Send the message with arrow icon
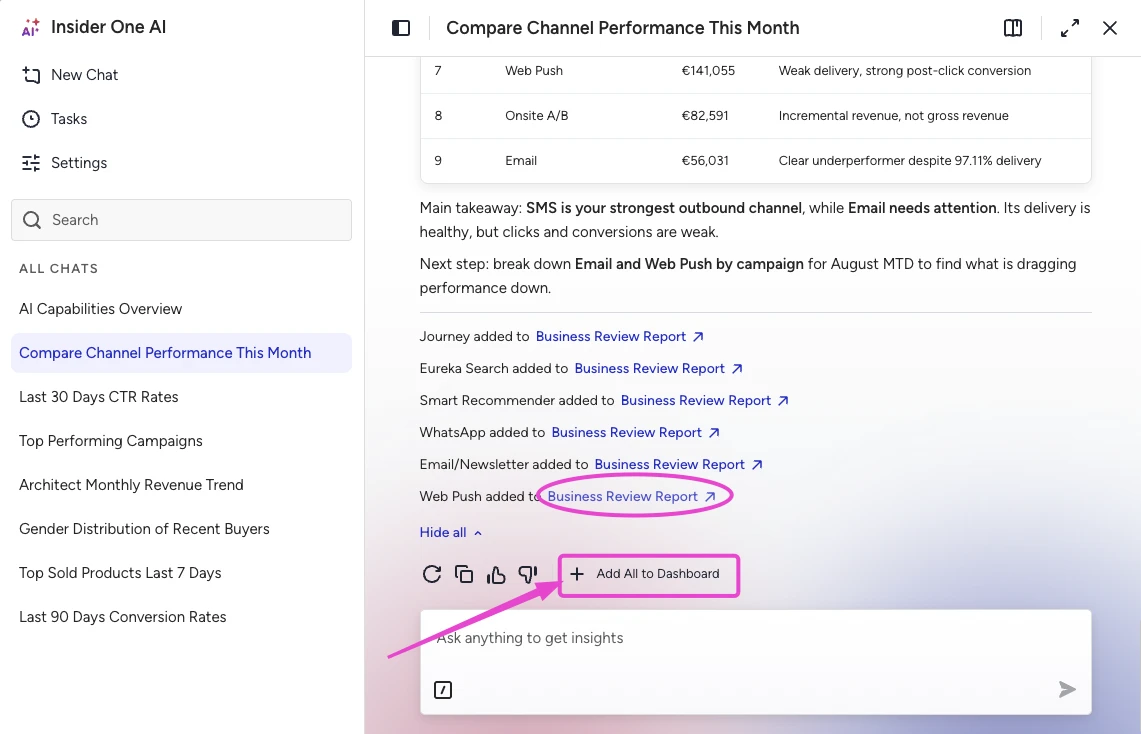The width and height of the screenshot is (1141, 734). [1067, 689]
